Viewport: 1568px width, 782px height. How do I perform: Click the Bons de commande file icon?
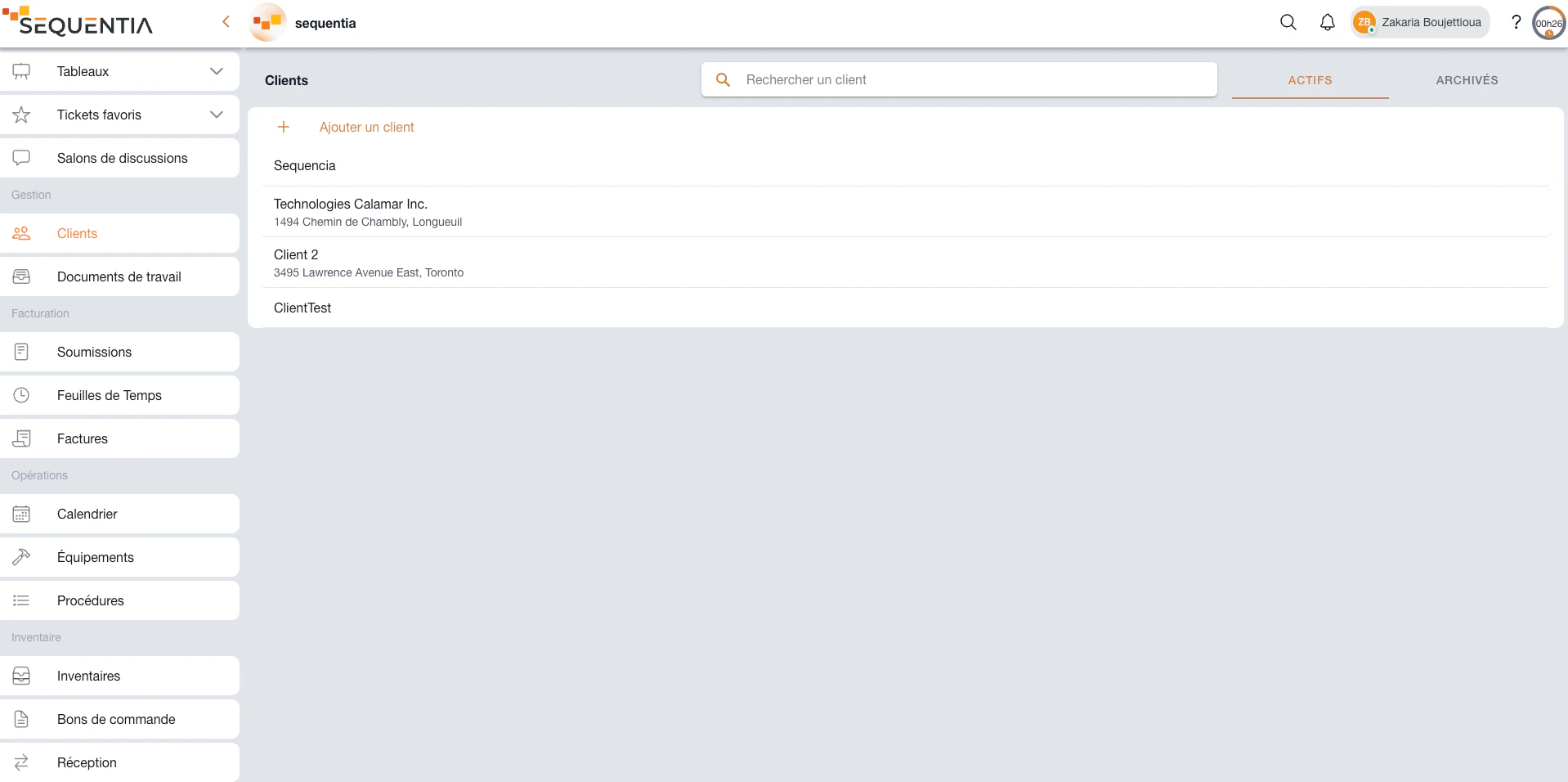[21, 719]
